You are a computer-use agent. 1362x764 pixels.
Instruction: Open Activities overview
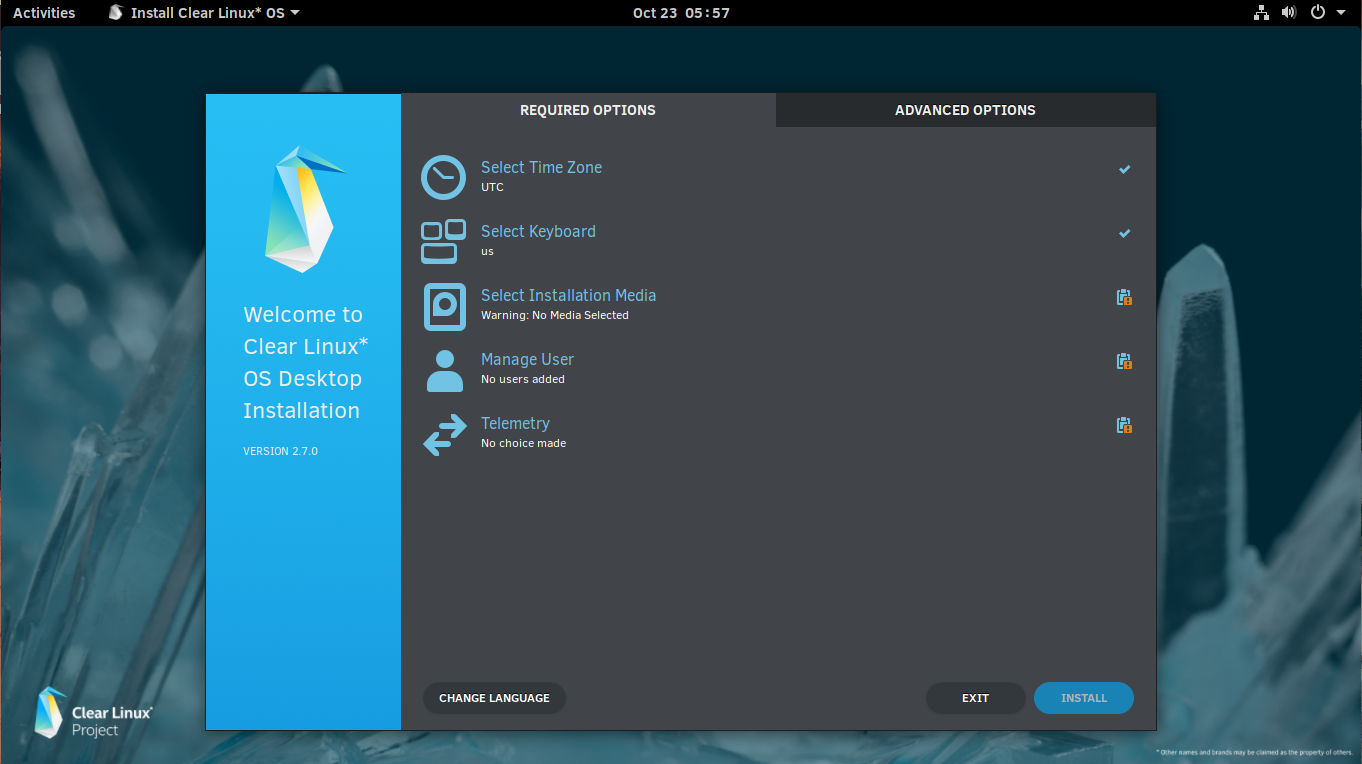44,13
